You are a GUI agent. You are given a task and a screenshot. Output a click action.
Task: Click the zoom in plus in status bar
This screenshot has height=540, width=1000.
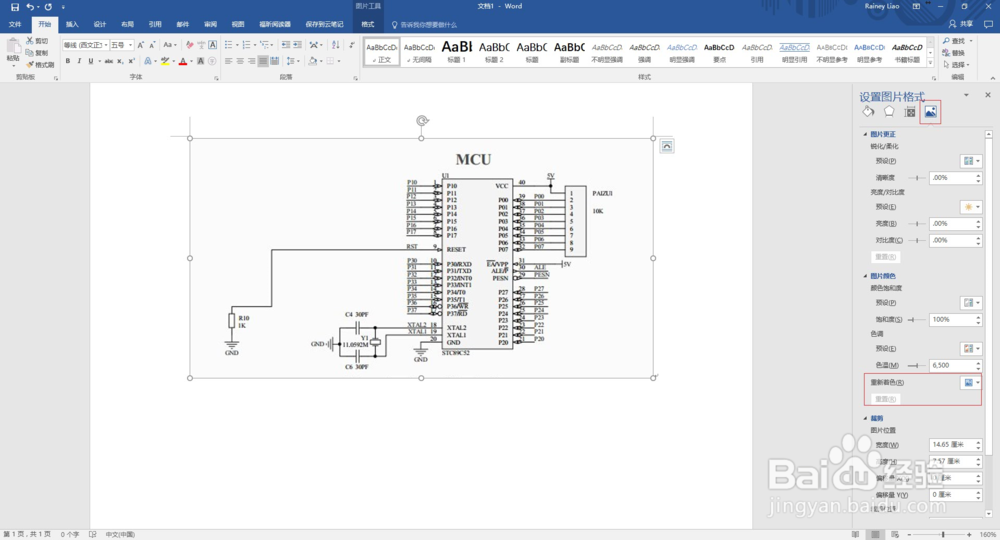(x=969, y=534)
